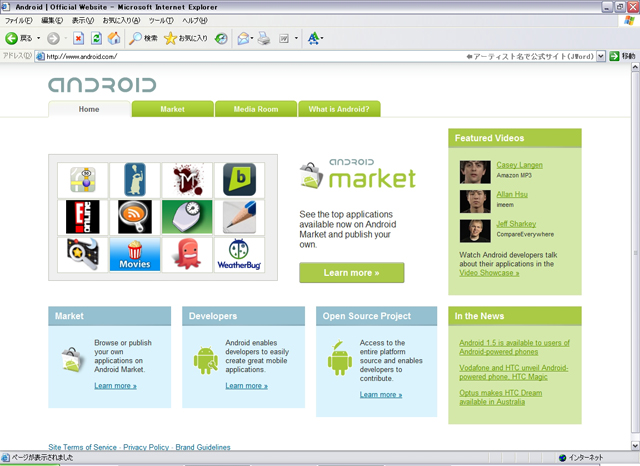Click the IE Back arrow button
This screenshot has height=466, width=640.
[x=11, y=38]
